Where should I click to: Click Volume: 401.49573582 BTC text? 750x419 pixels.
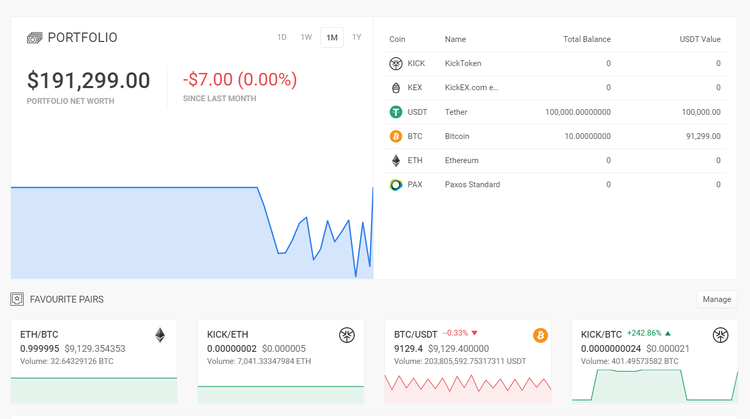(629, 361)
